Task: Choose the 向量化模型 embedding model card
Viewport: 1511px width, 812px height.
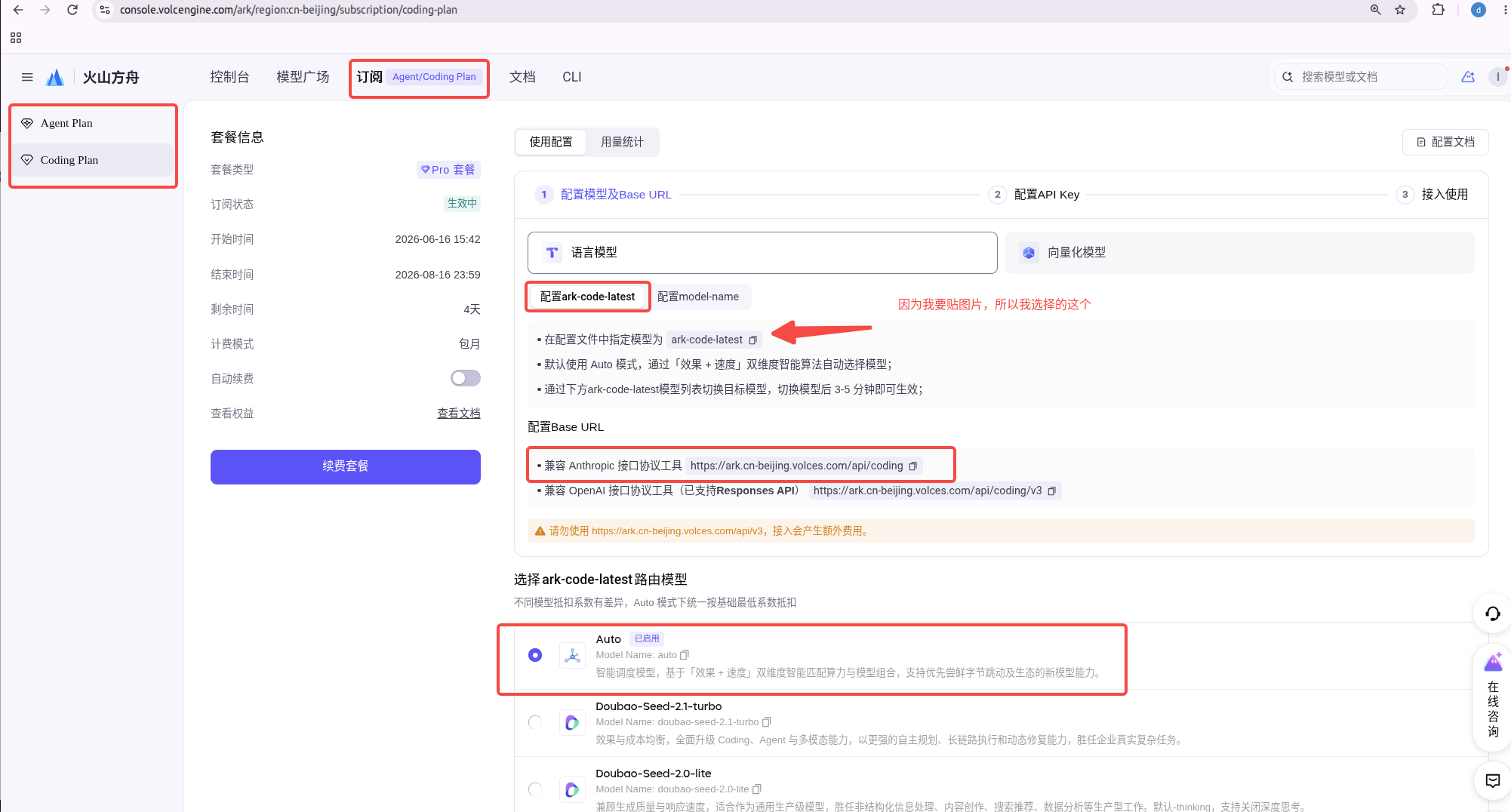Action: tap(1239, 253)
